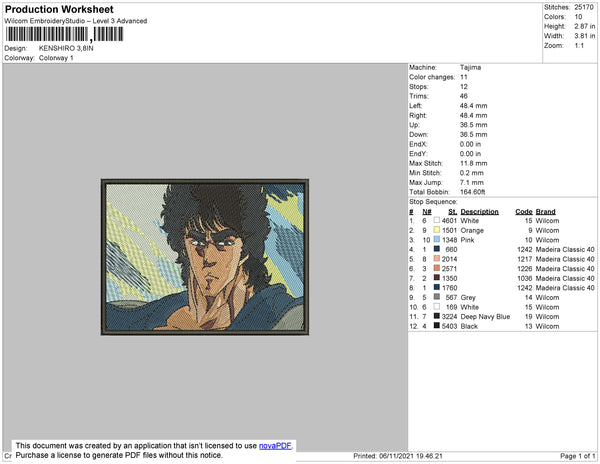This screenshot has height=464, width=600.
Task: Choose the navy swatch for thread 1760
Action: 437,288
